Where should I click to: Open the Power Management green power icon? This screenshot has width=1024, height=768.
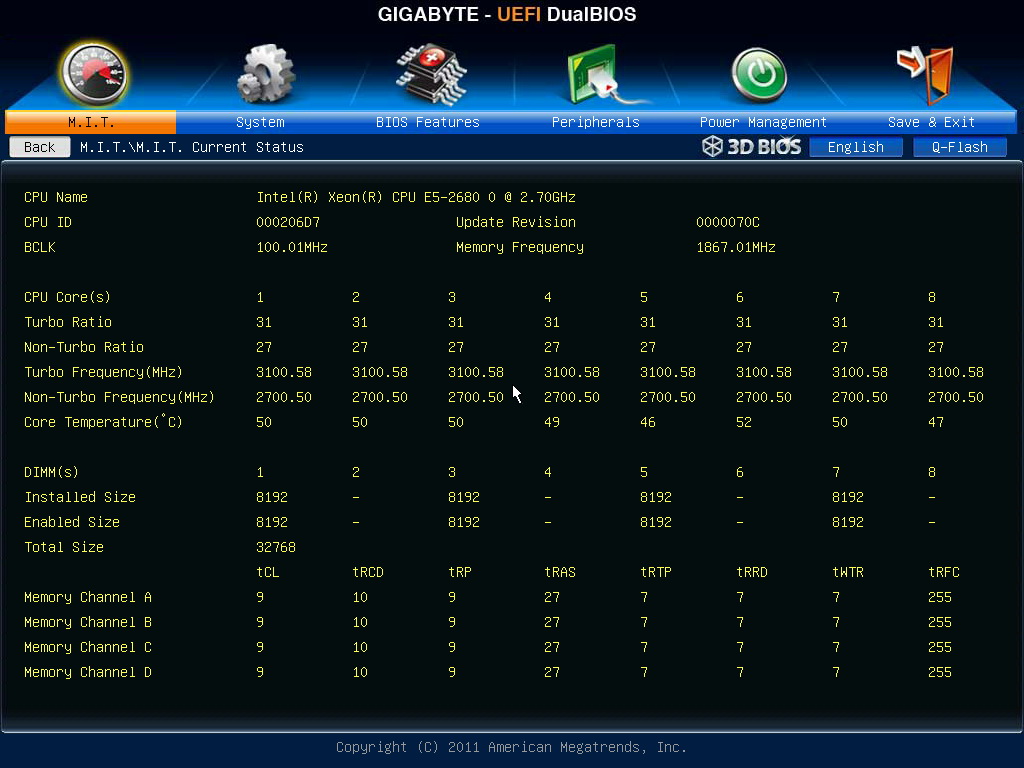[759, 75]
